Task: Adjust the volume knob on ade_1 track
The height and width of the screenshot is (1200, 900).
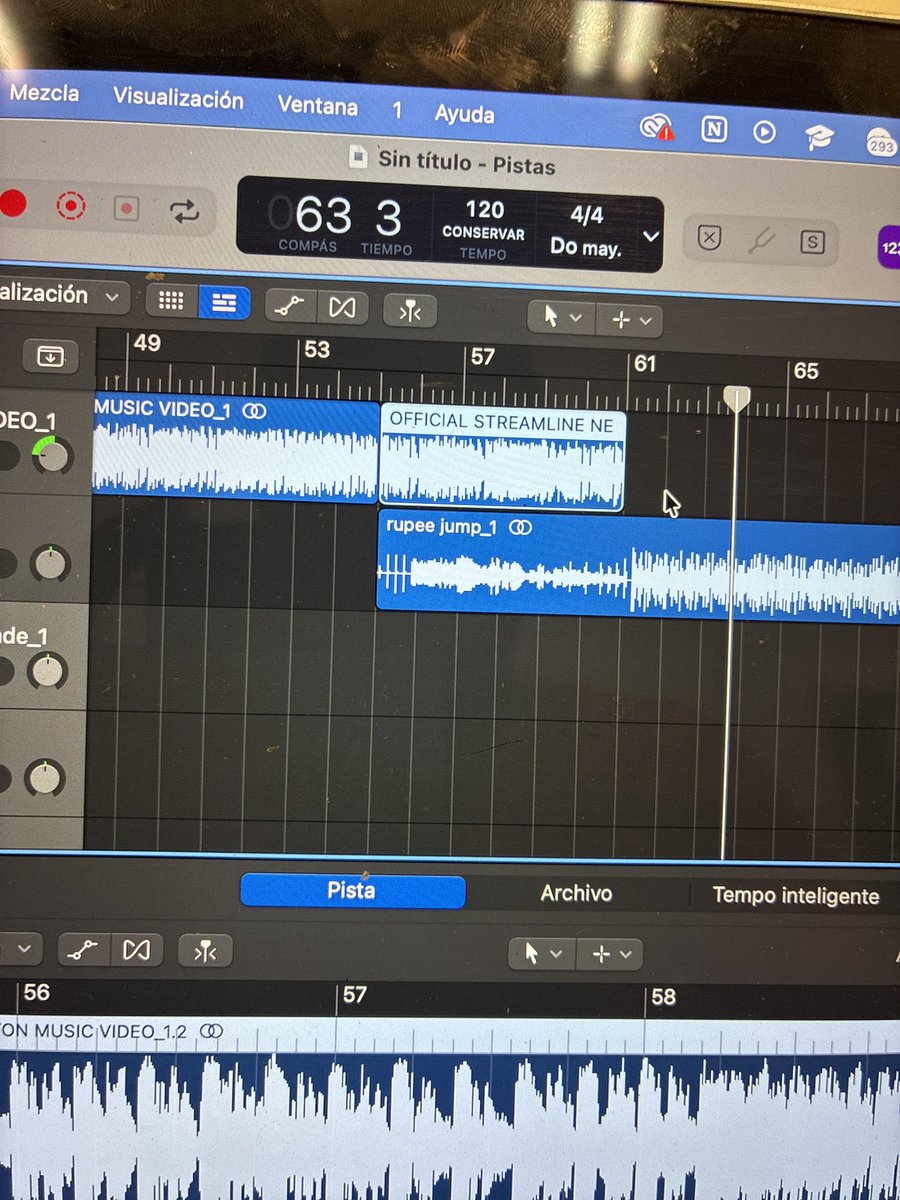Action: point(46,671)
